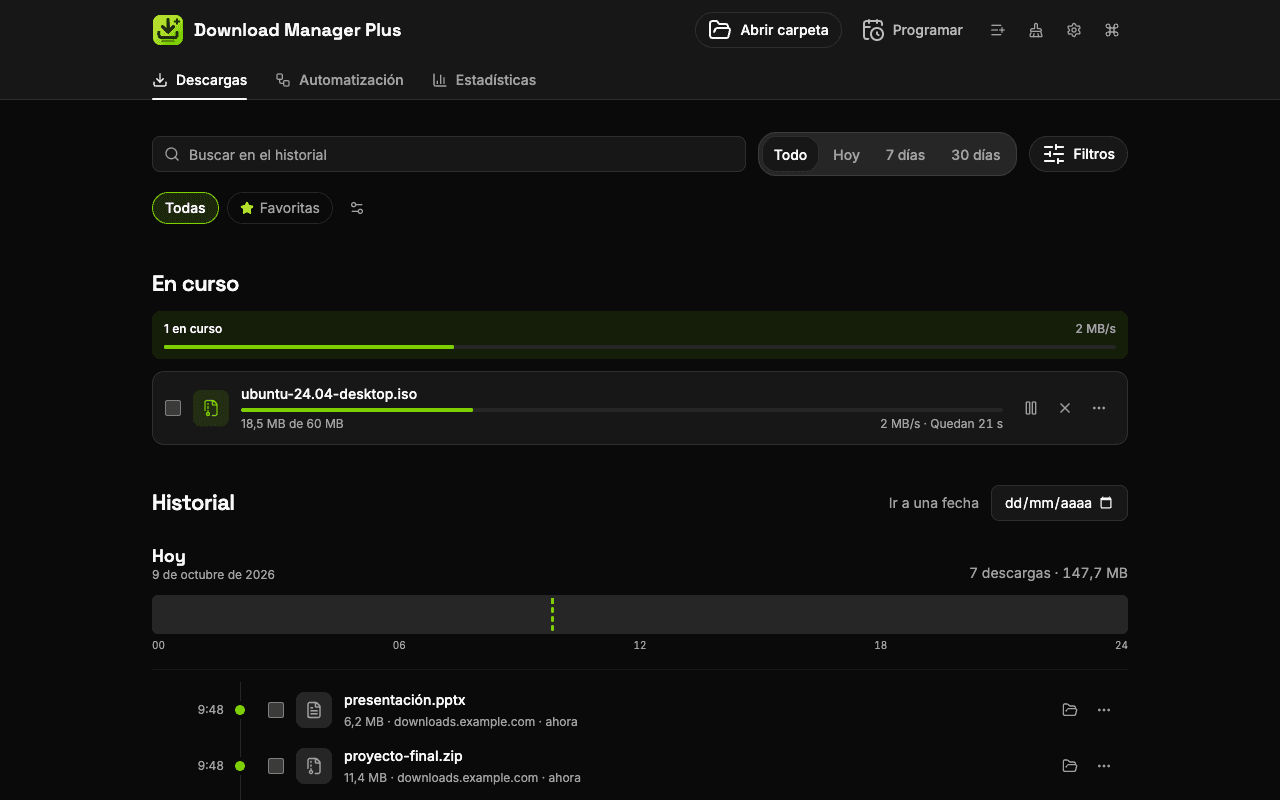Click the green marker on Hoy timeline
This screenshot has width=1280, height=800.
coord(552,614)
